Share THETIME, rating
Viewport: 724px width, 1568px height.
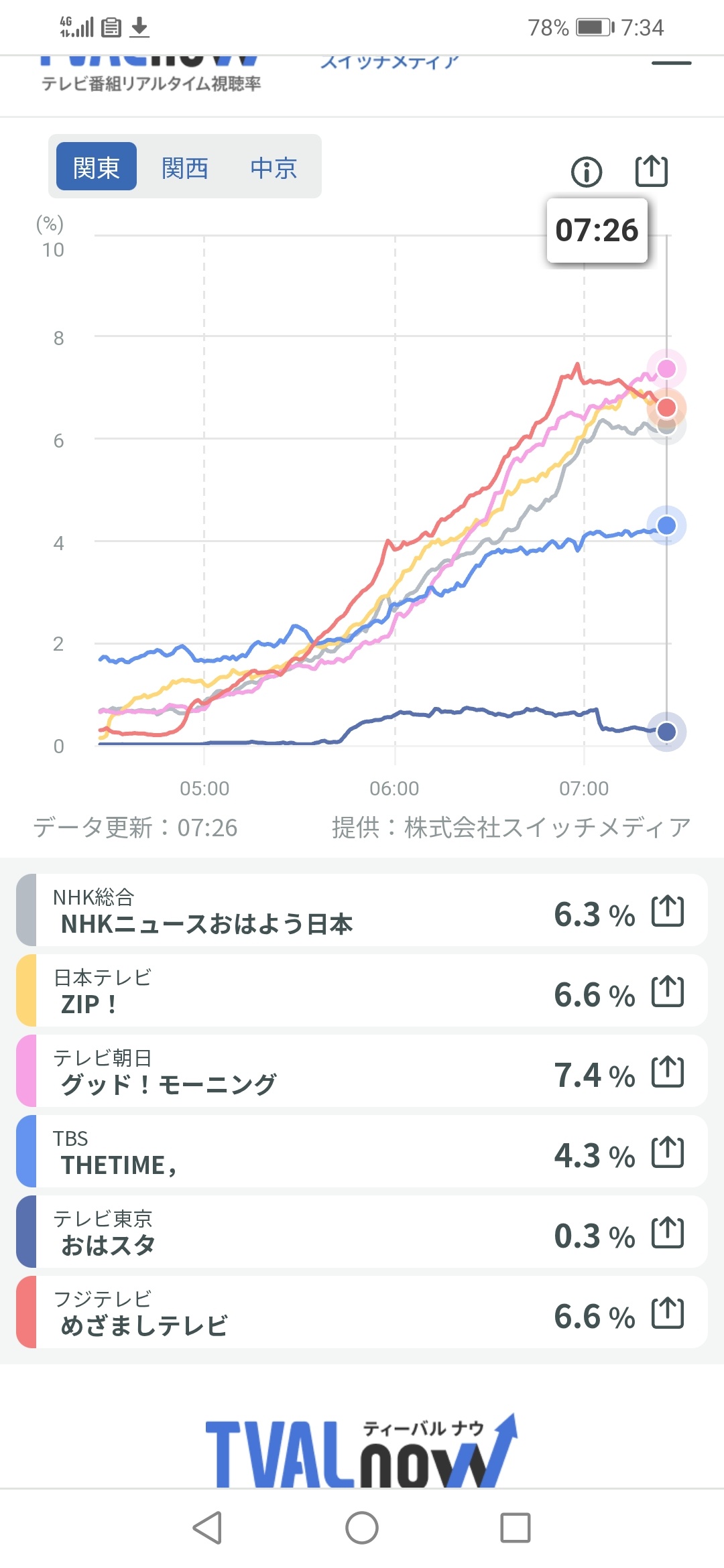point(668,1152)
